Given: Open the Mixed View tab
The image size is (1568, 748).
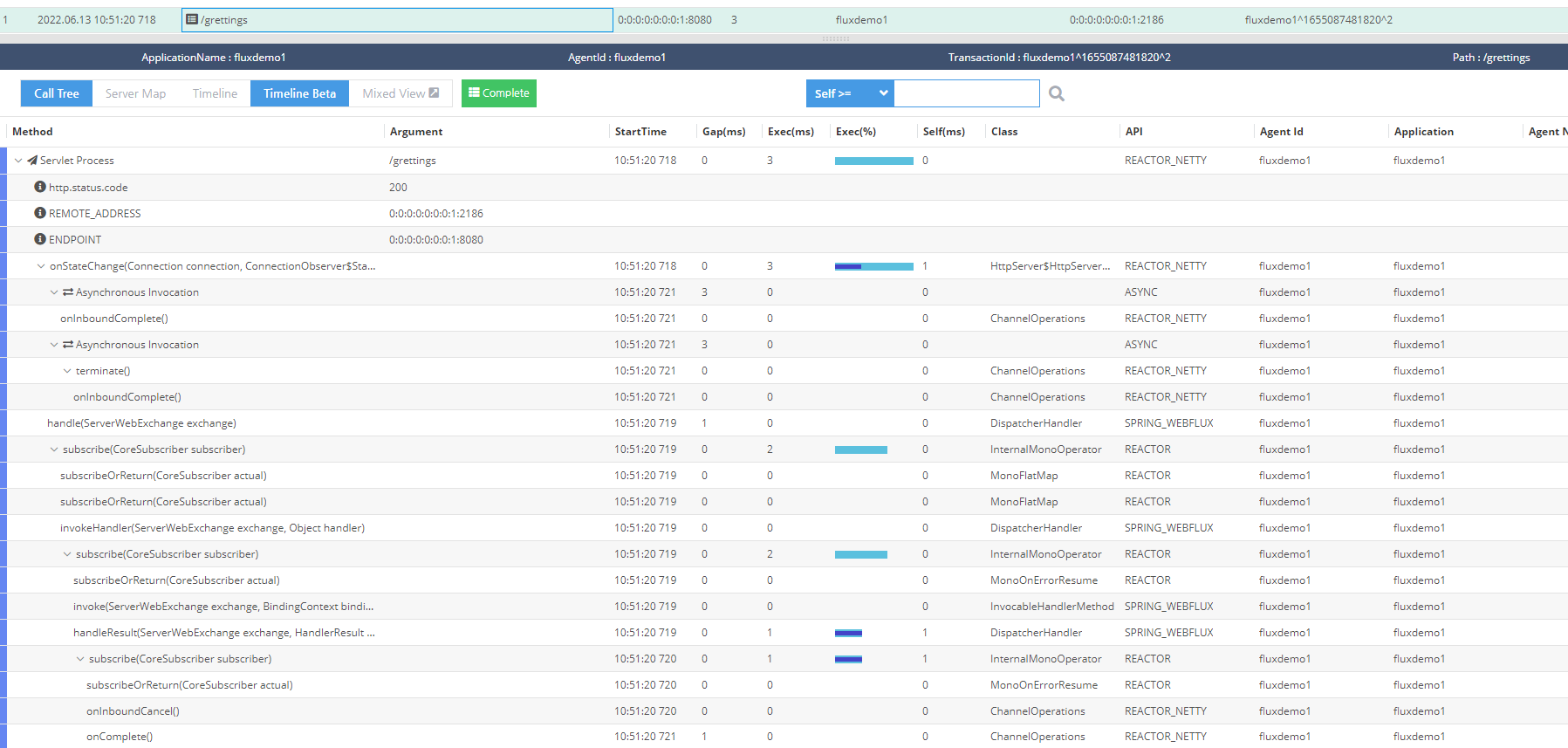Looking at the screenshot, I should [401, 93].
